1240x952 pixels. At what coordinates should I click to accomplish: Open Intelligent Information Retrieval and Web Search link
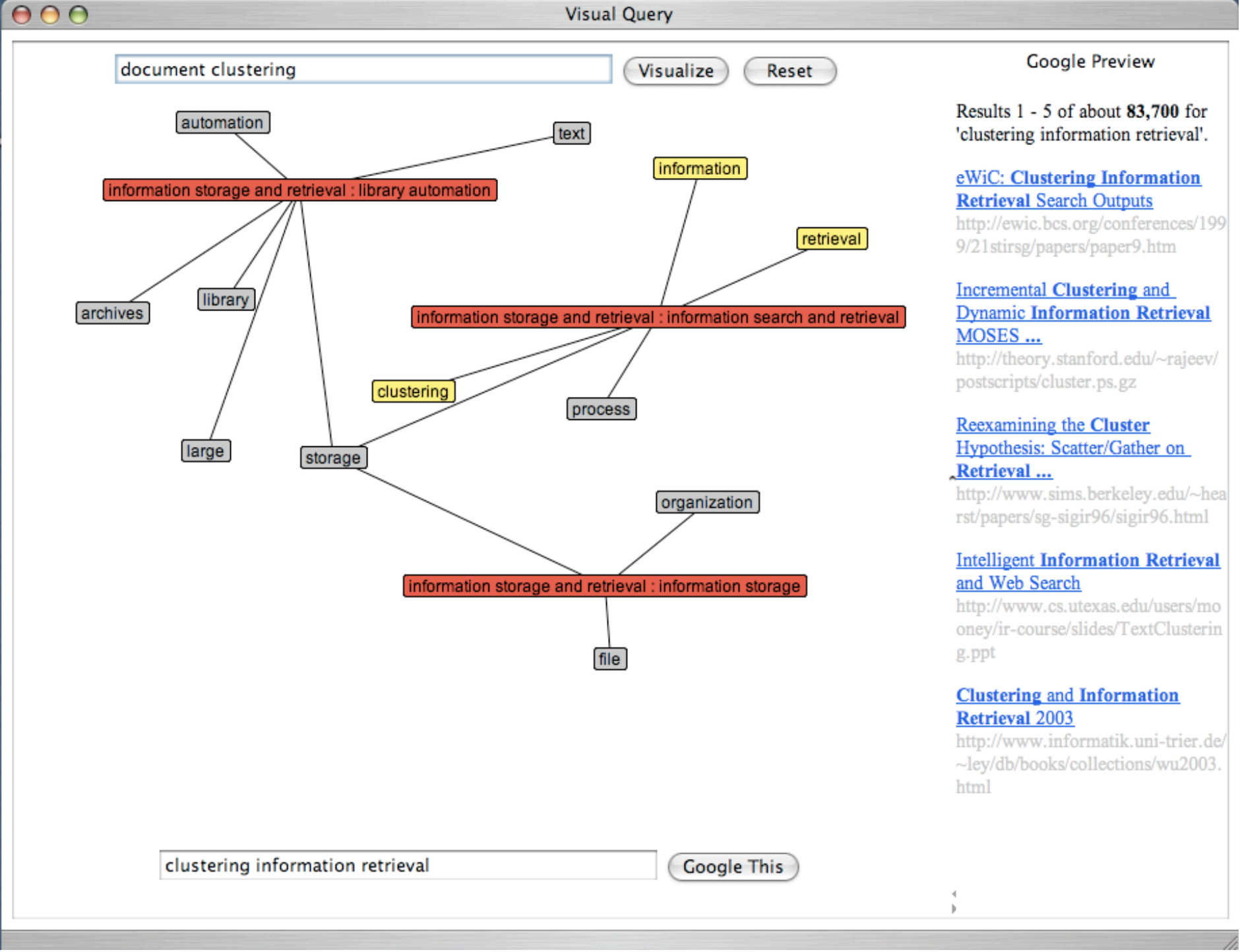(1087, 572)
